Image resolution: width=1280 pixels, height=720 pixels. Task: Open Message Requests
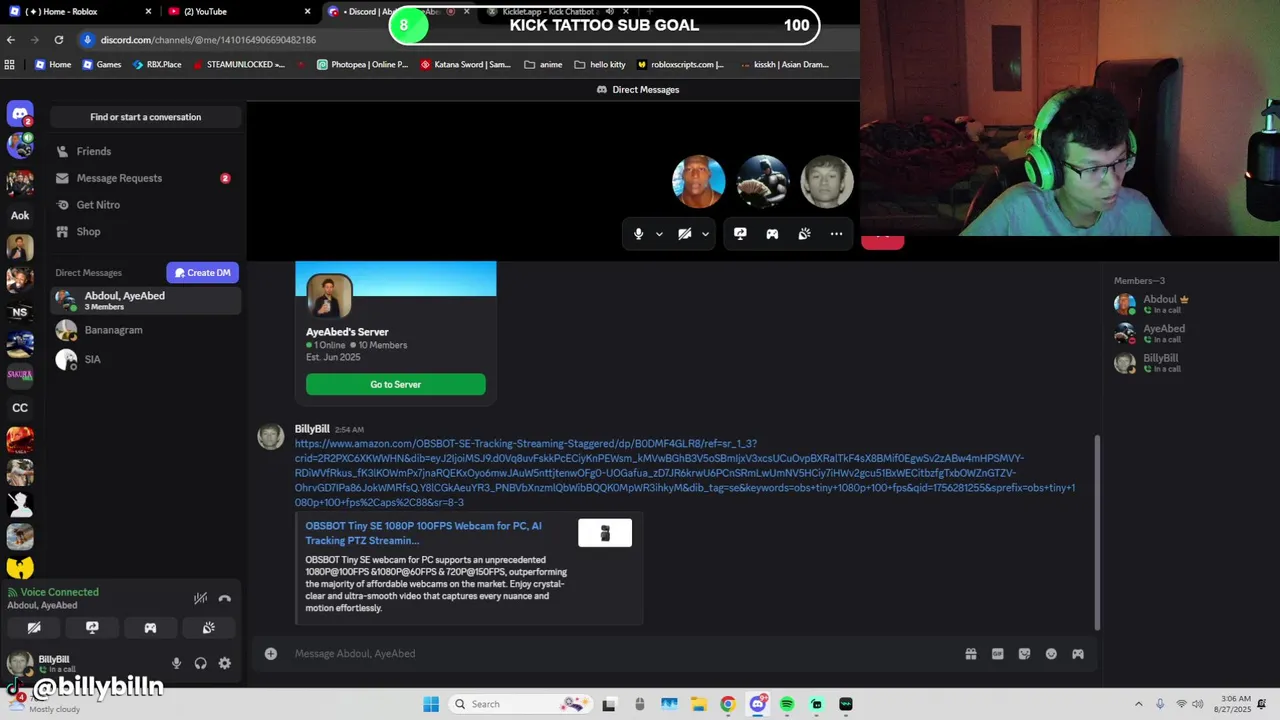146,178
